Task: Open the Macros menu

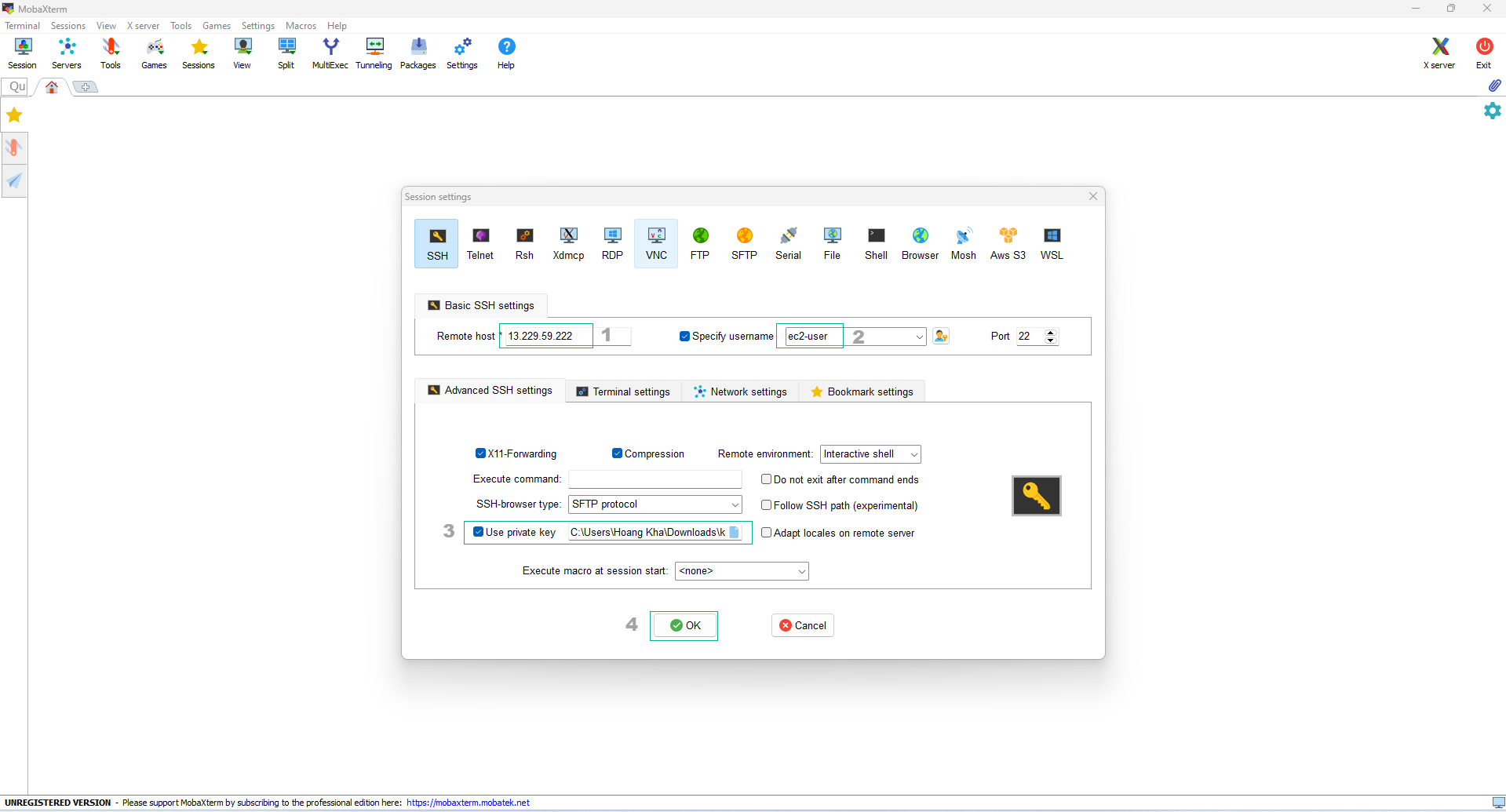Action: click(301, 26)
